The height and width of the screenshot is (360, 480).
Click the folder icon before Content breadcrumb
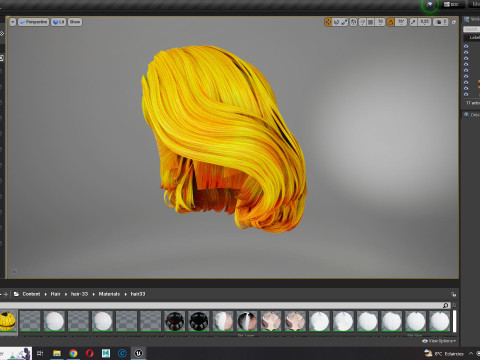tap(16, 294)
